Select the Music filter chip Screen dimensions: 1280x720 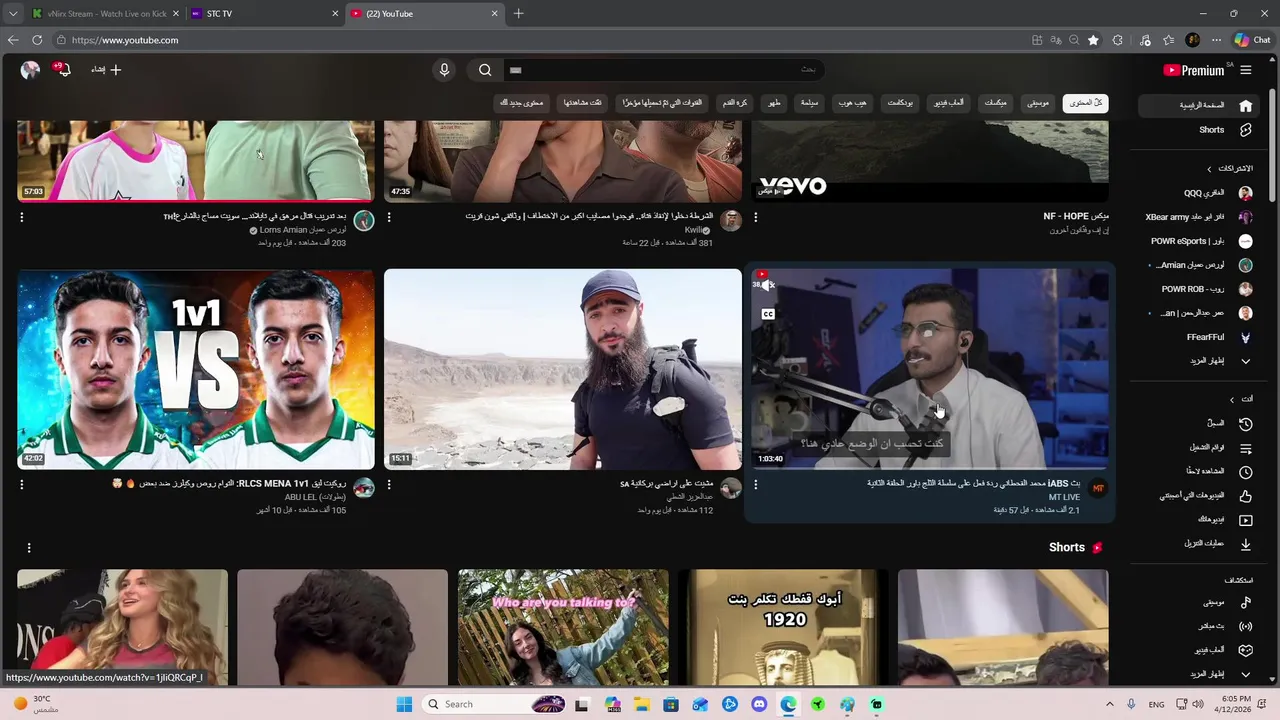point(1039,103)
